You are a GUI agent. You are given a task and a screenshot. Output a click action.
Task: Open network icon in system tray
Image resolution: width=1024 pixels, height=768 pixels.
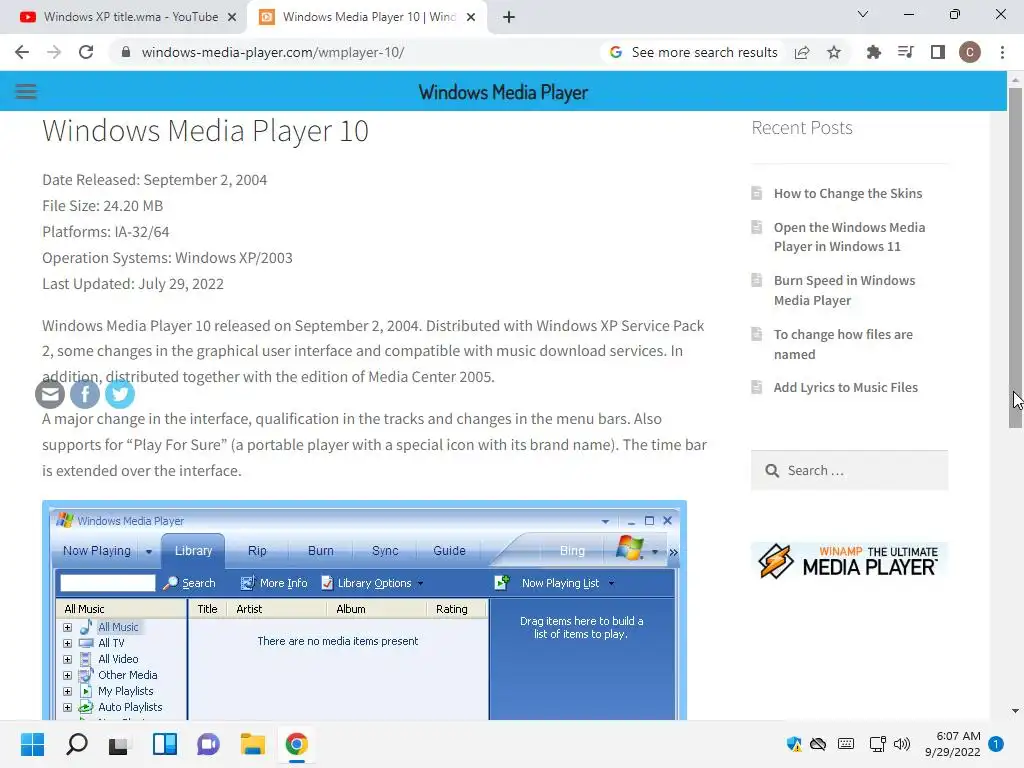coord(877,744)
